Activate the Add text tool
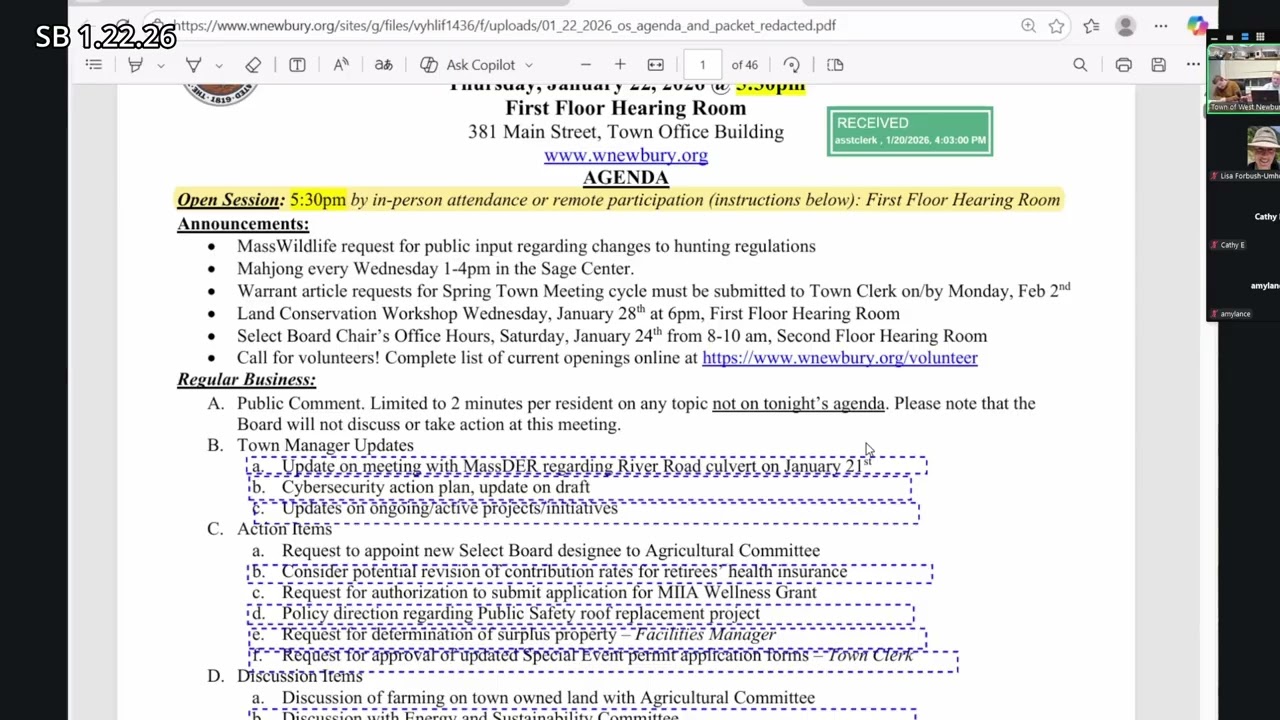The width and height of the screenshot is (1280, 720). point(297,65)
